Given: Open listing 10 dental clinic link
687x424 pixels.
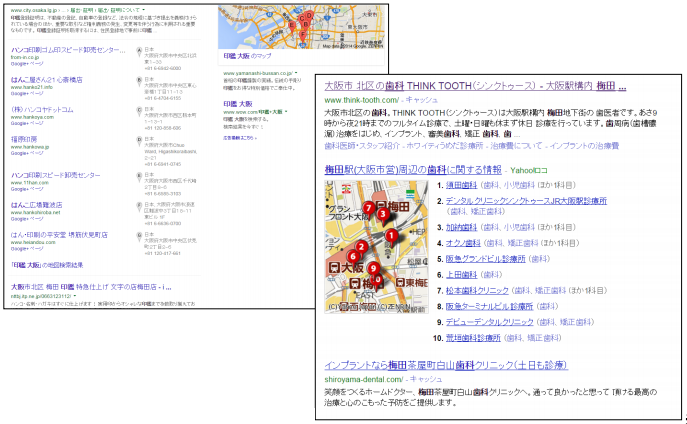Looking at the screenshot, I should coord(473,338).
